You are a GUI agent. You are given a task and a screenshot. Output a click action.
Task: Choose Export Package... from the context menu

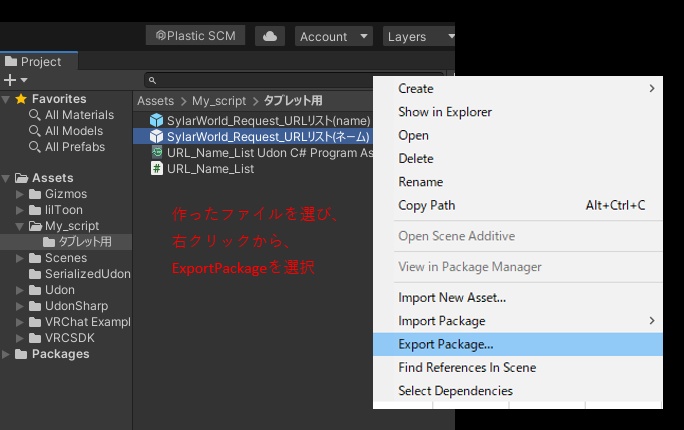point(518,344)
